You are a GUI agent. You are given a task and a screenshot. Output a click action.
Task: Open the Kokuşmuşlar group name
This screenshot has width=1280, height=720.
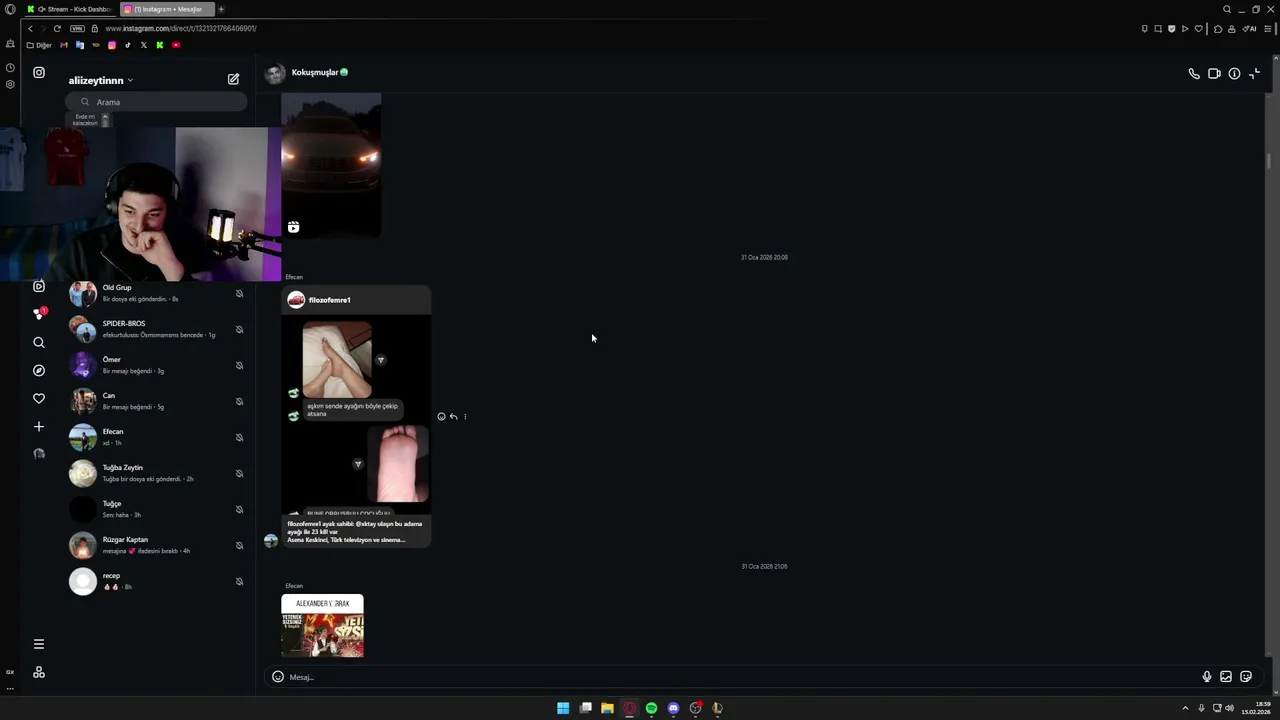coord(315,73)
